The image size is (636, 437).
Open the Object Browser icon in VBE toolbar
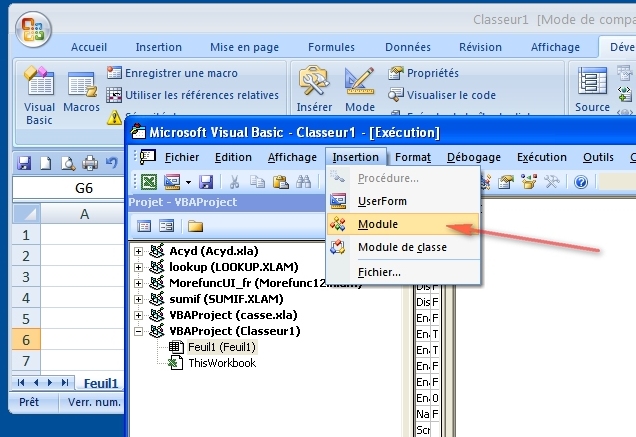pos(529,182)
